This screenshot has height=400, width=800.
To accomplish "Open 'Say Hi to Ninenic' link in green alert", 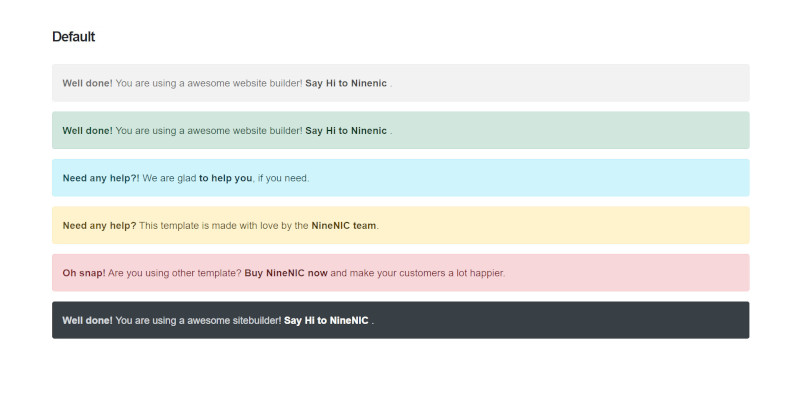I will point(346,131).
